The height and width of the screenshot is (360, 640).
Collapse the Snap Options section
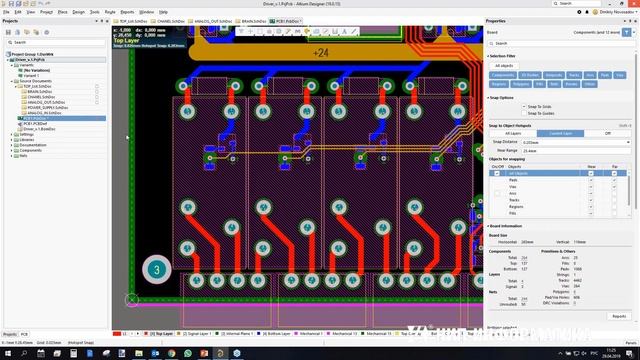488,98
